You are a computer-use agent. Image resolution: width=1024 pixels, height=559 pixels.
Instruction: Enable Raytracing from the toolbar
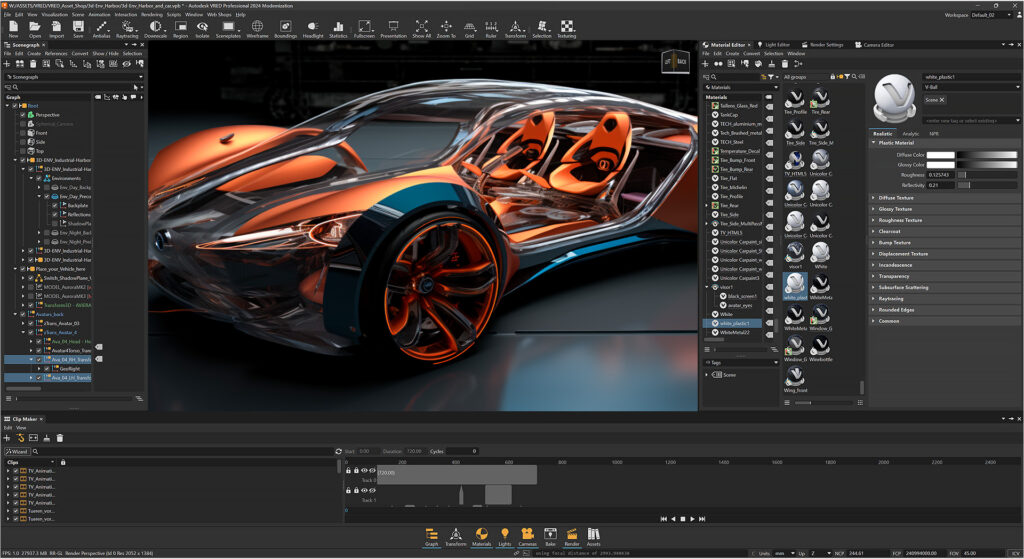pos(127,27)
